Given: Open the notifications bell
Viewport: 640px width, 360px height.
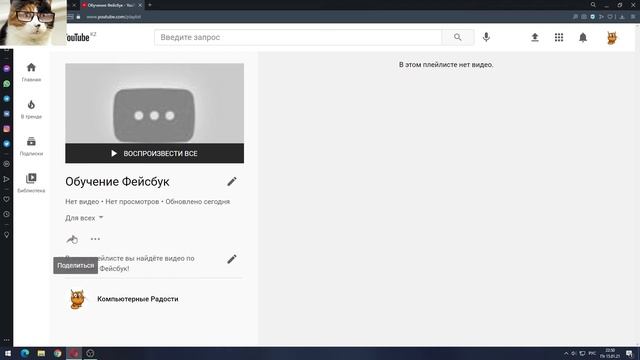Looking at the screenshot, I should (x=583, y=38).
